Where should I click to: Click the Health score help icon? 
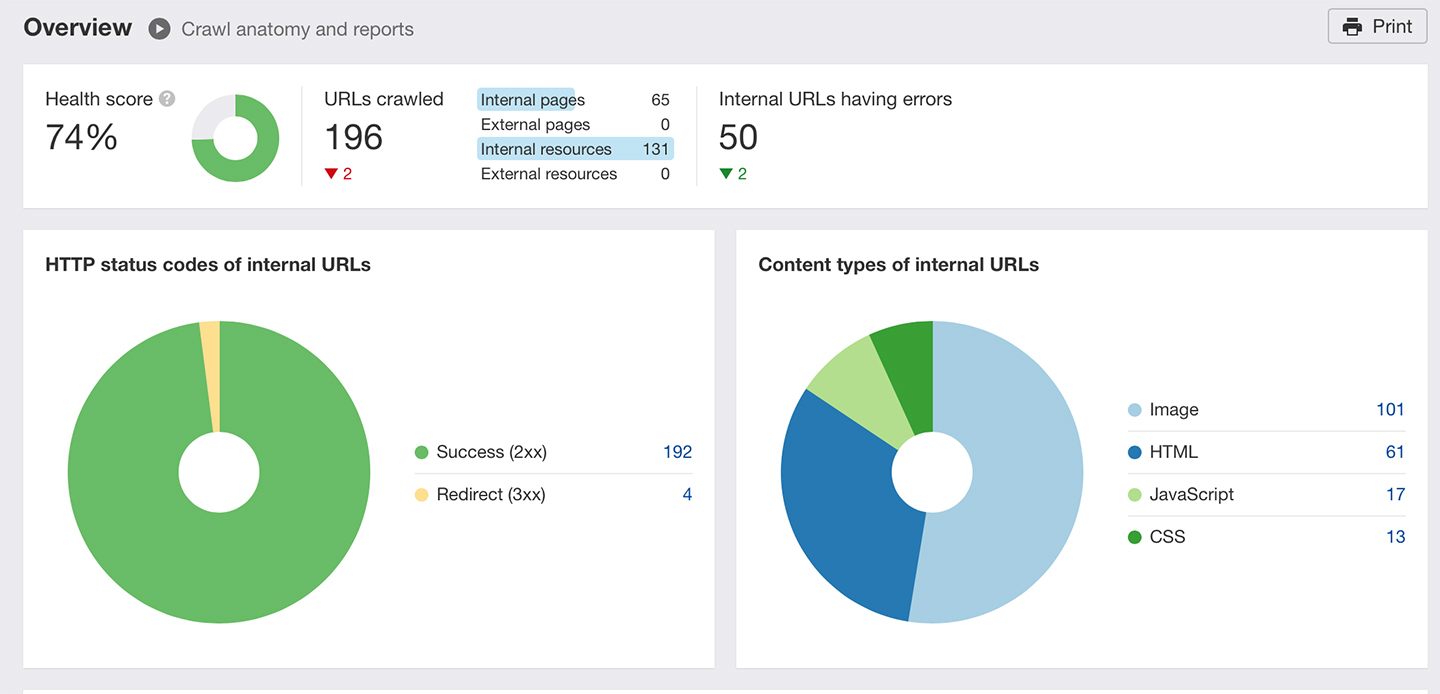pyautogui.click(x=166, y=98)
